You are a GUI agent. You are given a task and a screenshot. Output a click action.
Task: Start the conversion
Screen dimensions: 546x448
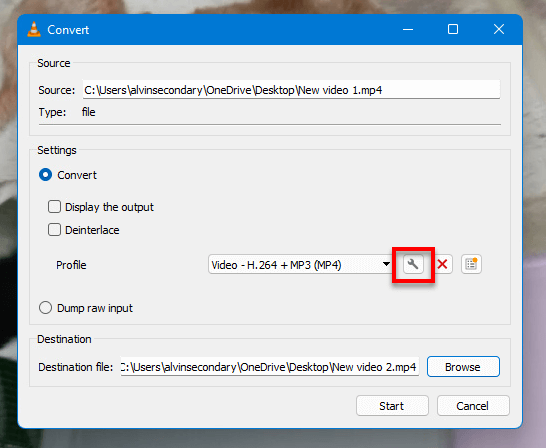coord(392,406)
